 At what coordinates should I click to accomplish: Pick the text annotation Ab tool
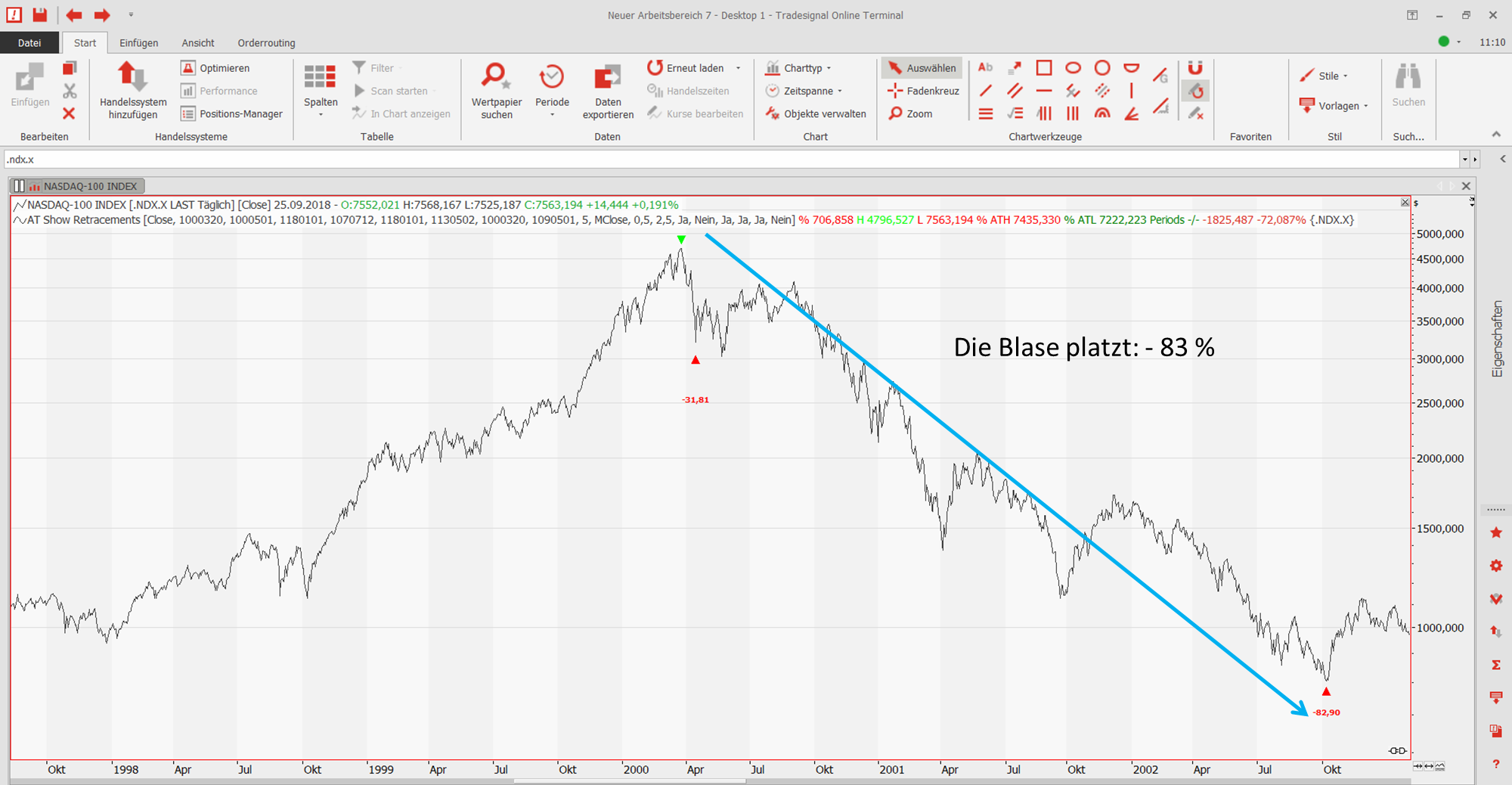point(985,68)
